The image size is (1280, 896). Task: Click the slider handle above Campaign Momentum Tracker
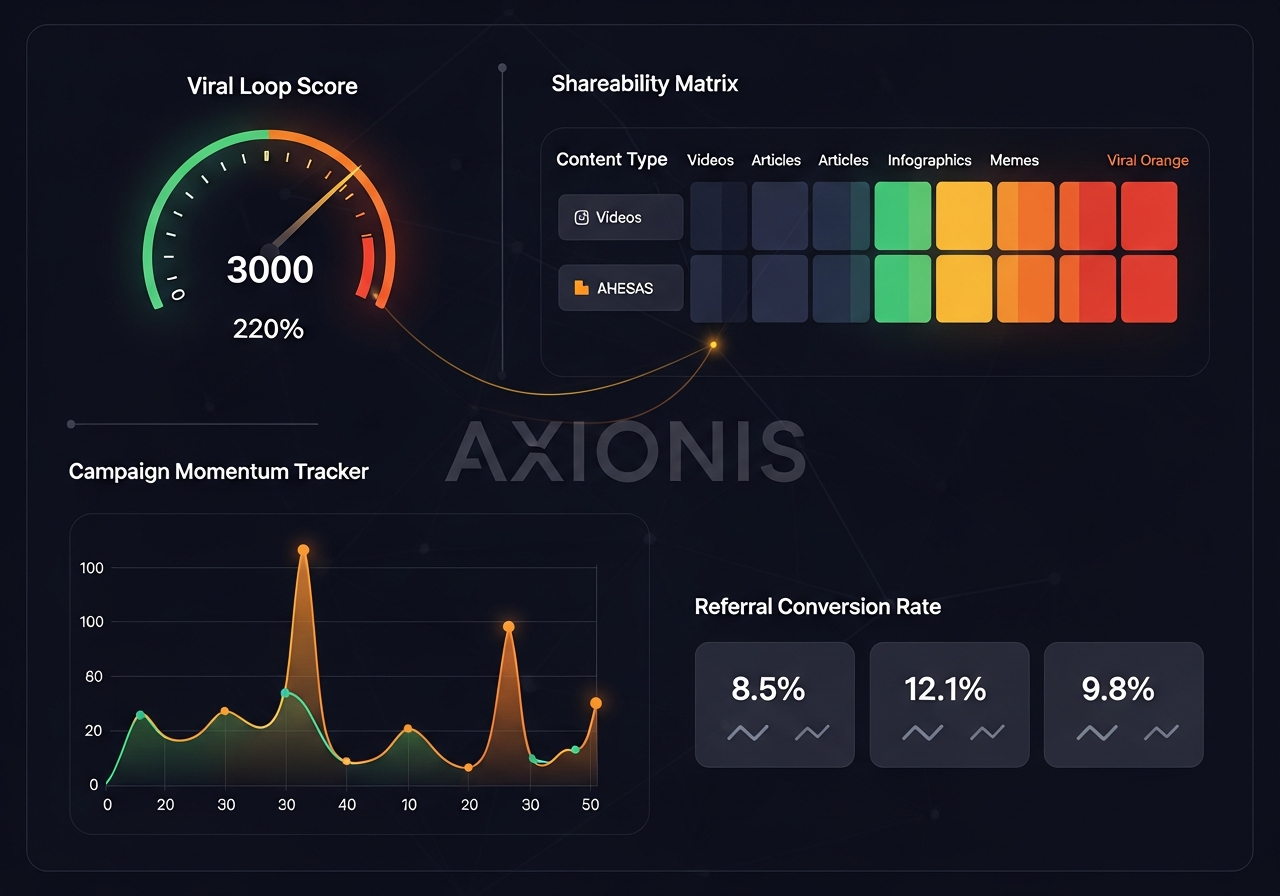coord(71,424)
